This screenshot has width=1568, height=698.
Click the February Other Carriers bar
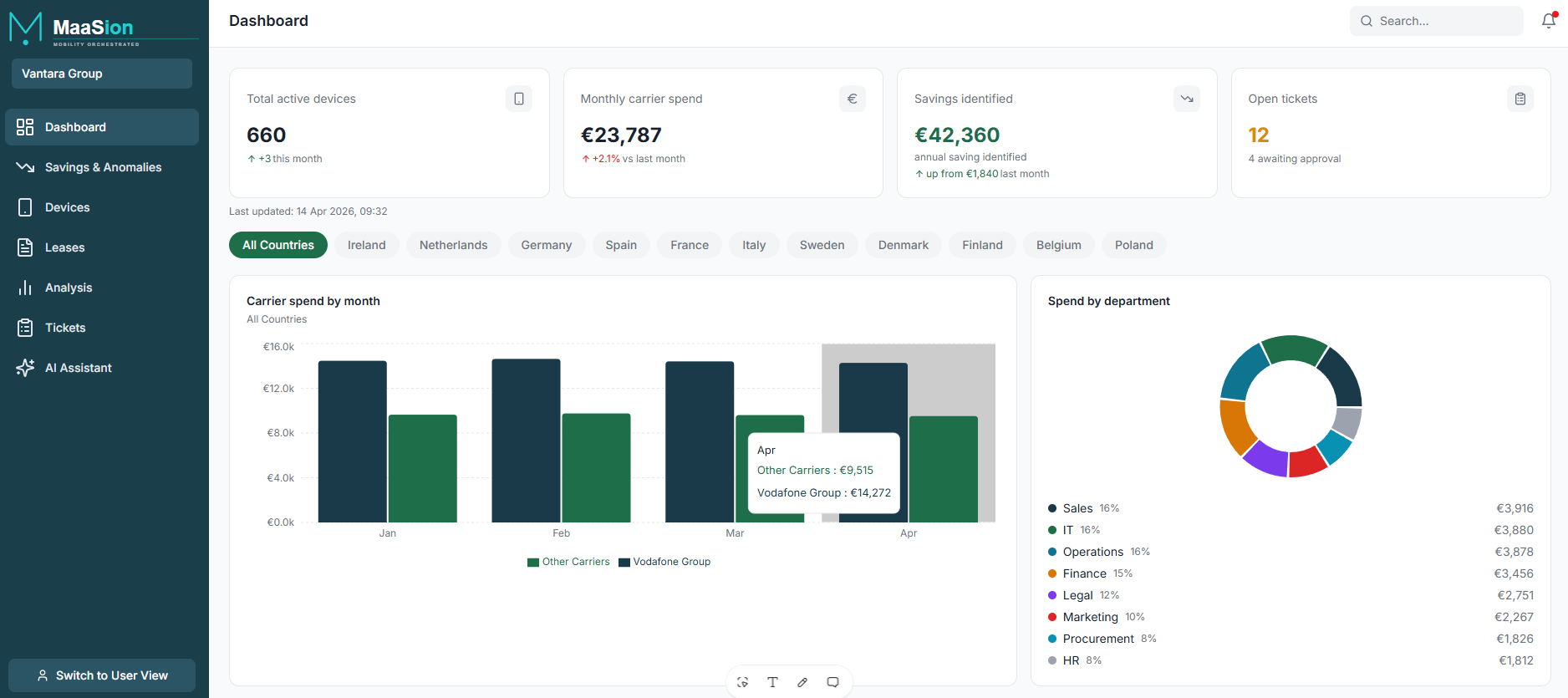pyautogui.click(x=597, y=468)
